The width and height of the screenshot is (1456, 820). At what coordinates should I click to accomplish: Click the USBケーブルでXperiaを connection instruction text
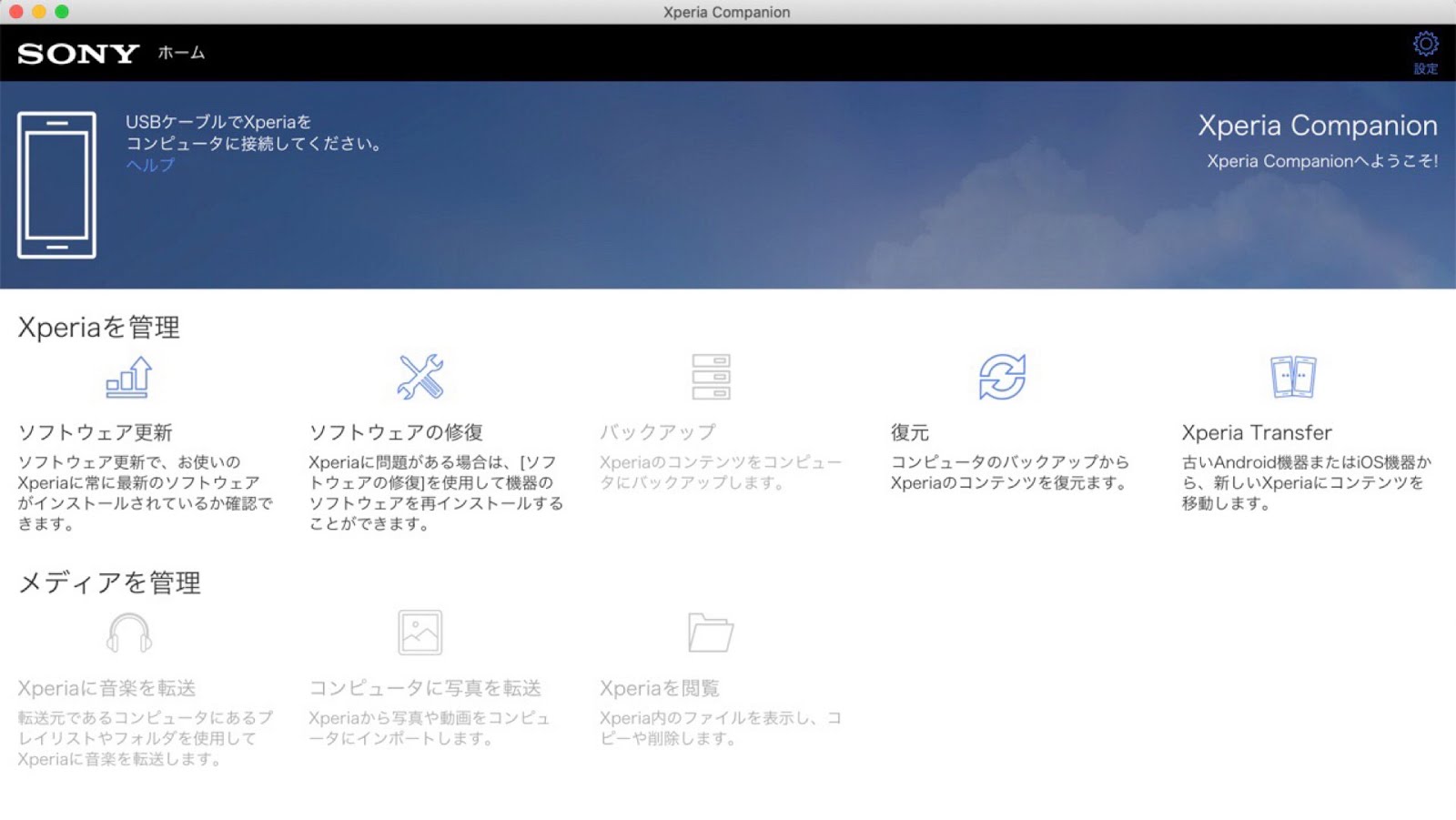pos(254,133)
